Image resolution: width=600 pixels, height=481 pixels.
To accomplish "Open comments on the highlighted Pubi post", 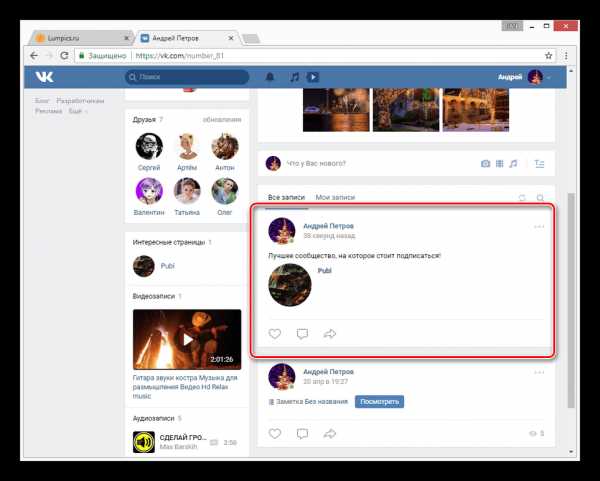I will (x=302, y=334).
